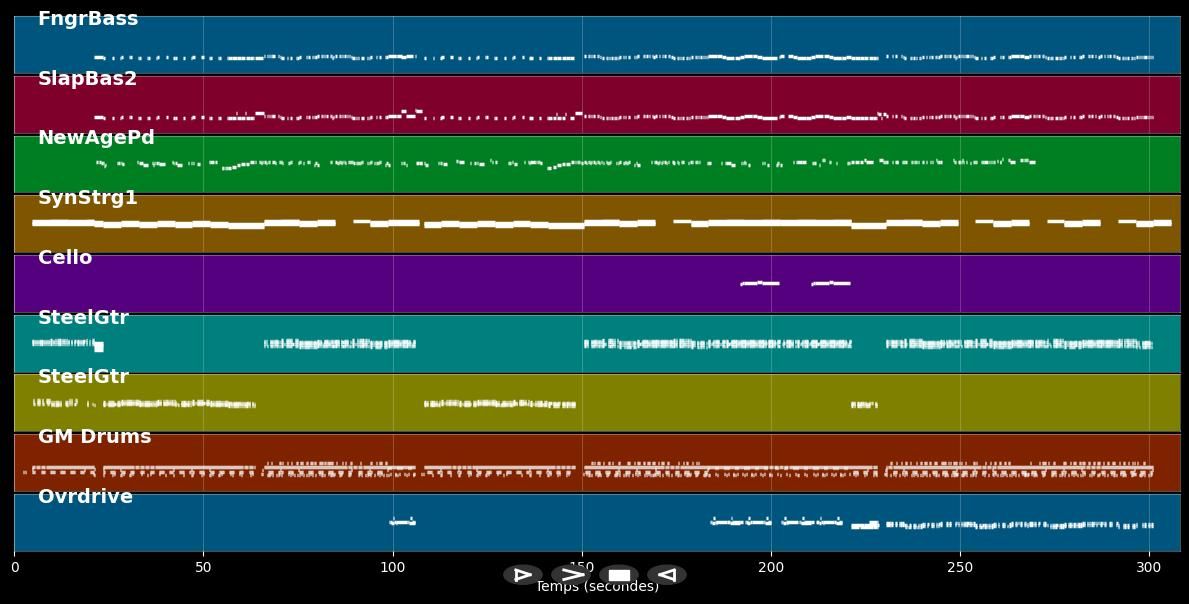Click the 100 mark on the time axis
This screenshot has height=604, width=1189.
(x=393, y=567)
